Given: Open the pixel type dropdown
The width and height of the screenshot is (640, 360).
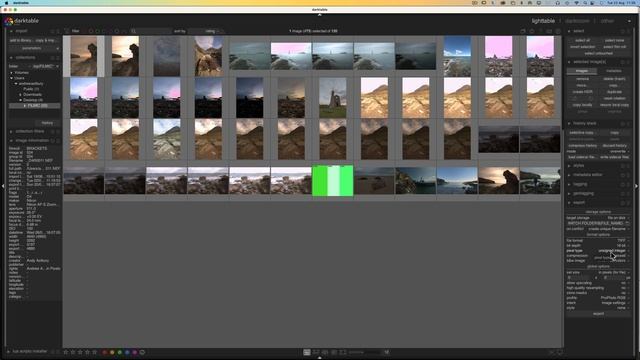Looking at the screenshot, I should 597,251.
